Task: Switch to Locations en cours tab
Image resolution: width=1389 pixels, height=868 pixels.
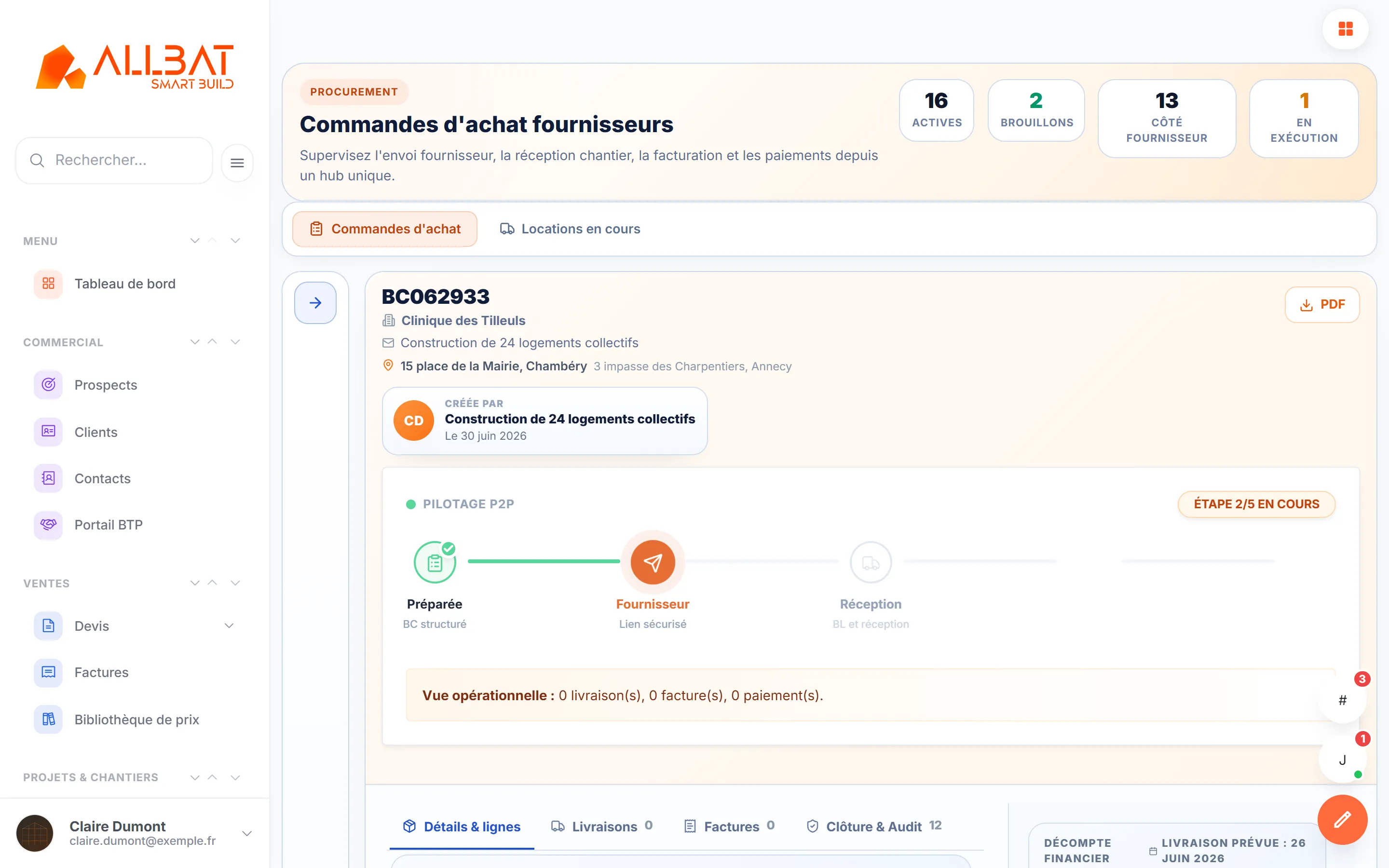Action: [x=570, y=229]
